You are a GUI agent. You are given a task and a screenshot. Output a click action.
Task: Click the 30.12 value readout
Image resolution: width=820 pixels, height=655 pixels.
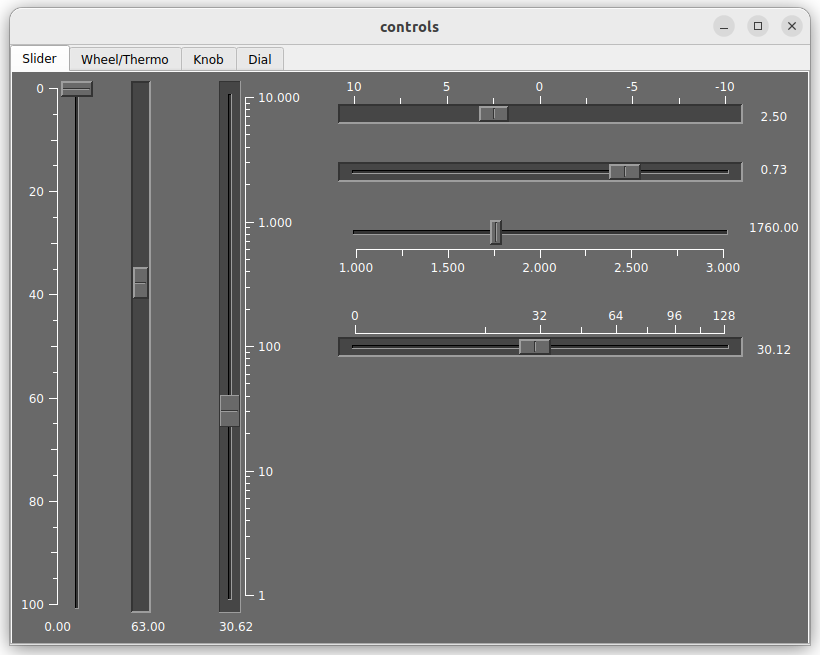(773, 349)
